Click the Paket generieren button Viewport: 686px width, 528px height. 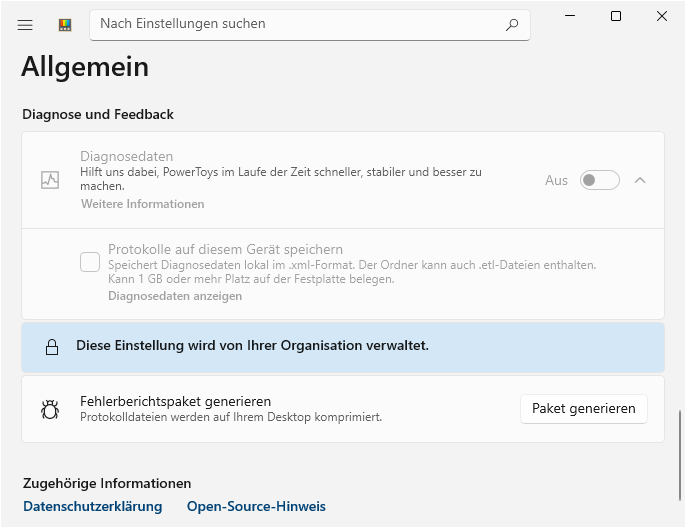pyautogui.click(x=584, y=409)
